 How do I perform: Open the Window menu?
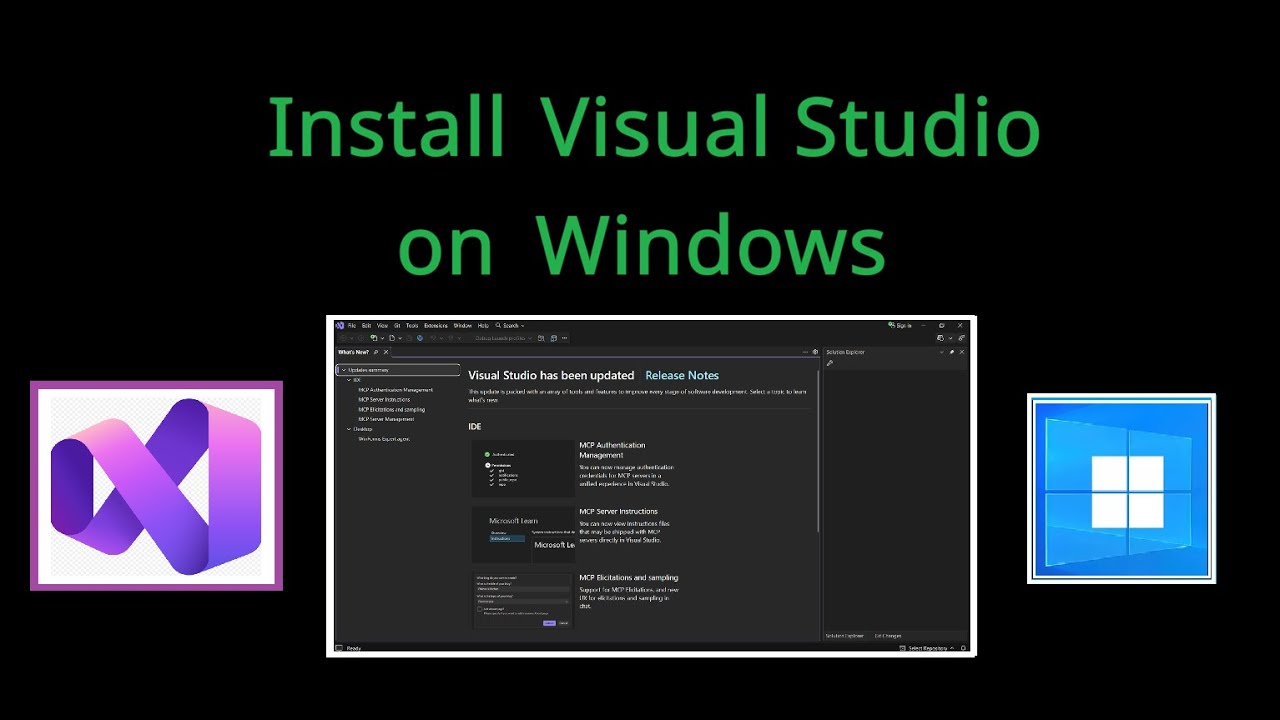(463, 325)
